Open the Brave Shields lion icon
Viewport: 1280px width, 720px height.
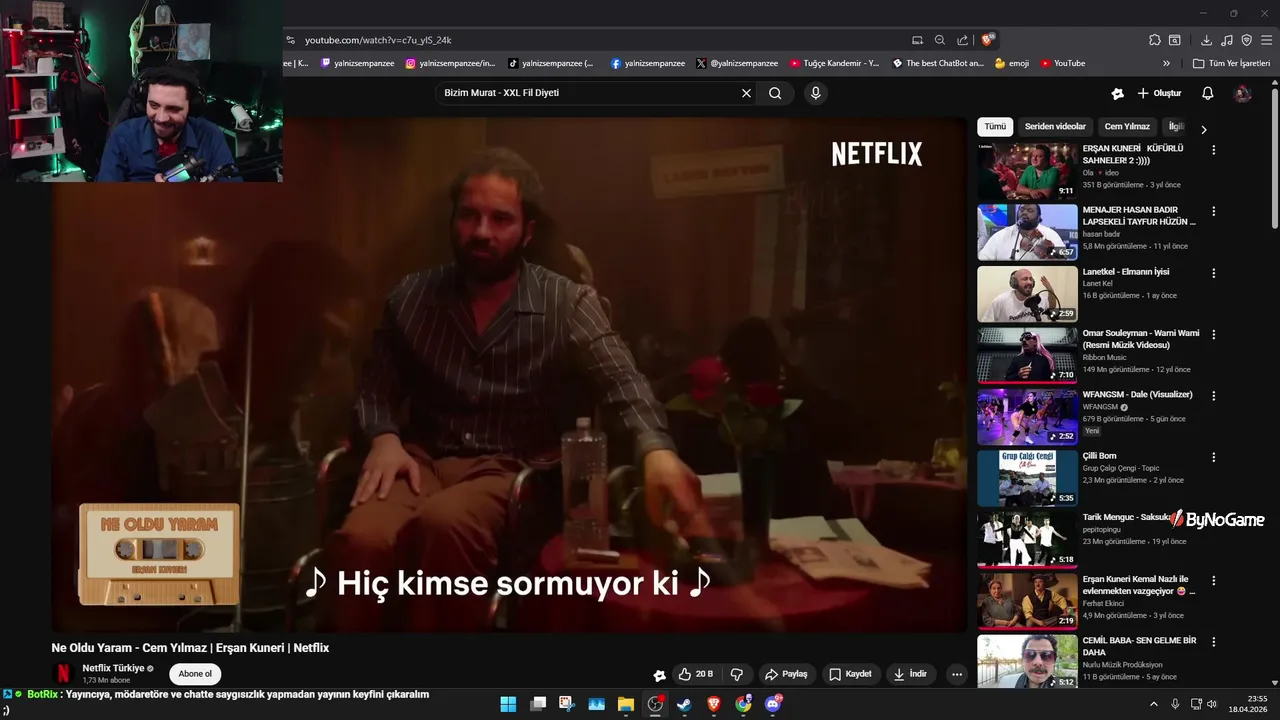[988, 40]
